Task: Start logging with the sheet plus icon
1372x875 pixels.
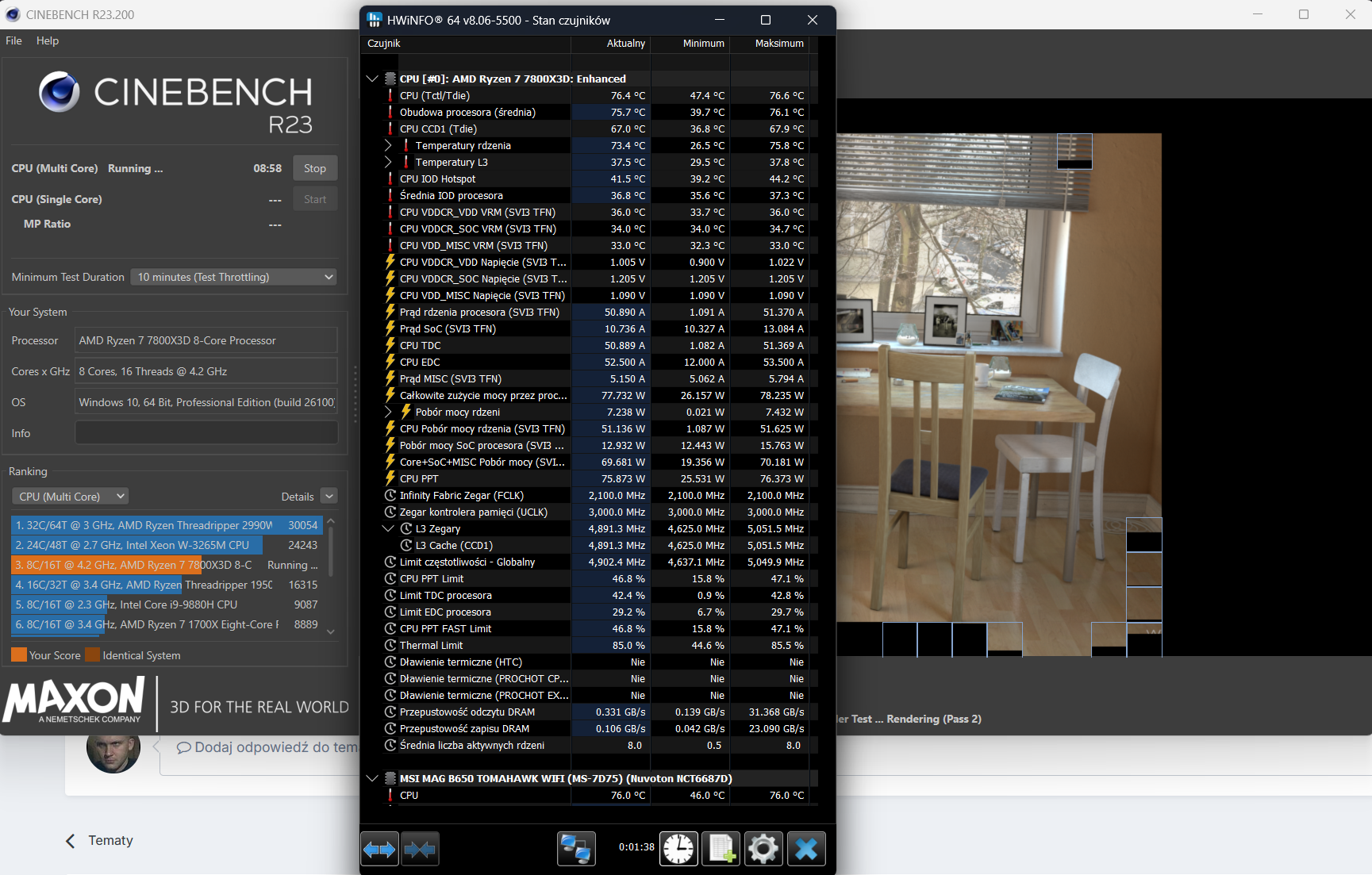Action: click(x=721, y=849)
